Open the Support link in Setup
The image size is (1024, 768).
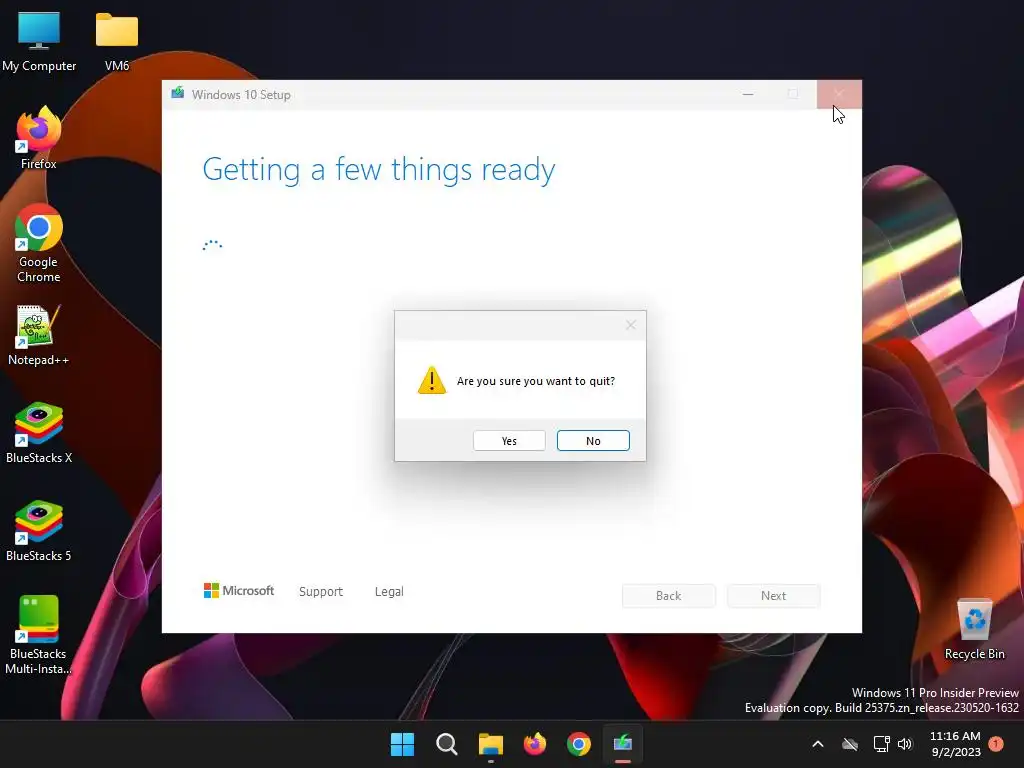coord(321,592)
